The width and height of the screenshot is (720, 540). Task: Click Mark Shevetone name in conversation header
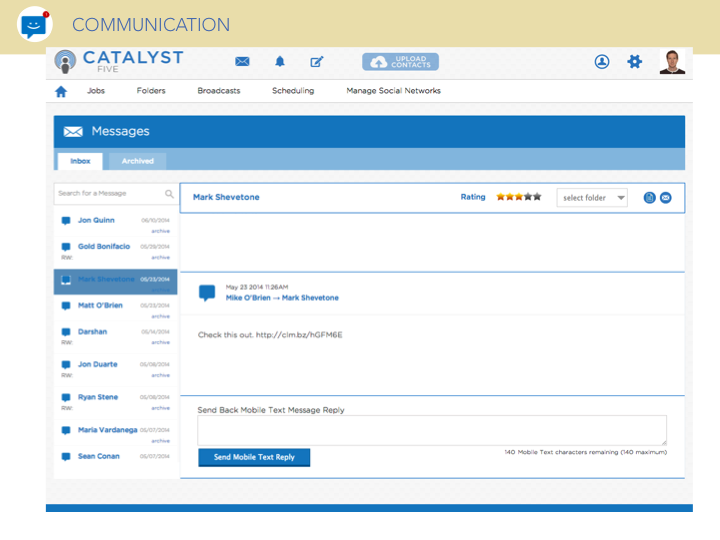click(x=226, y=197)
